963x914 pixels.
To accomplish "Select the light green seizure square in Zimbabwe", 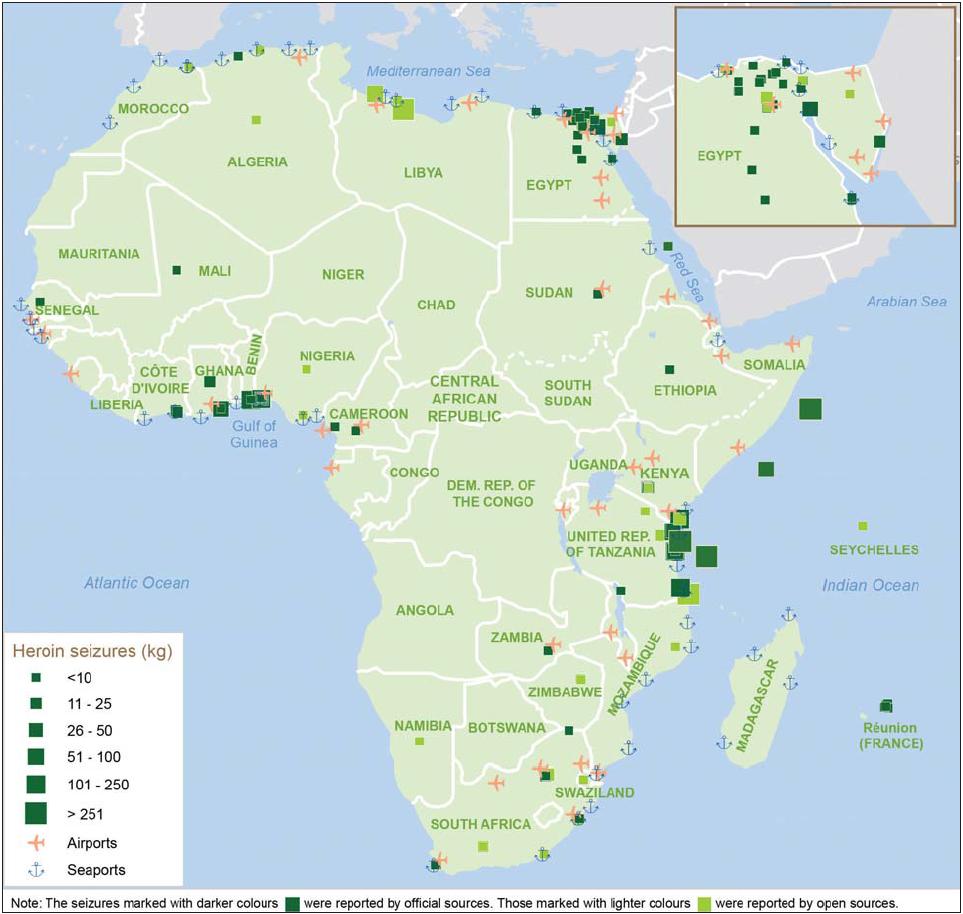I will click(x=580, y=679).
